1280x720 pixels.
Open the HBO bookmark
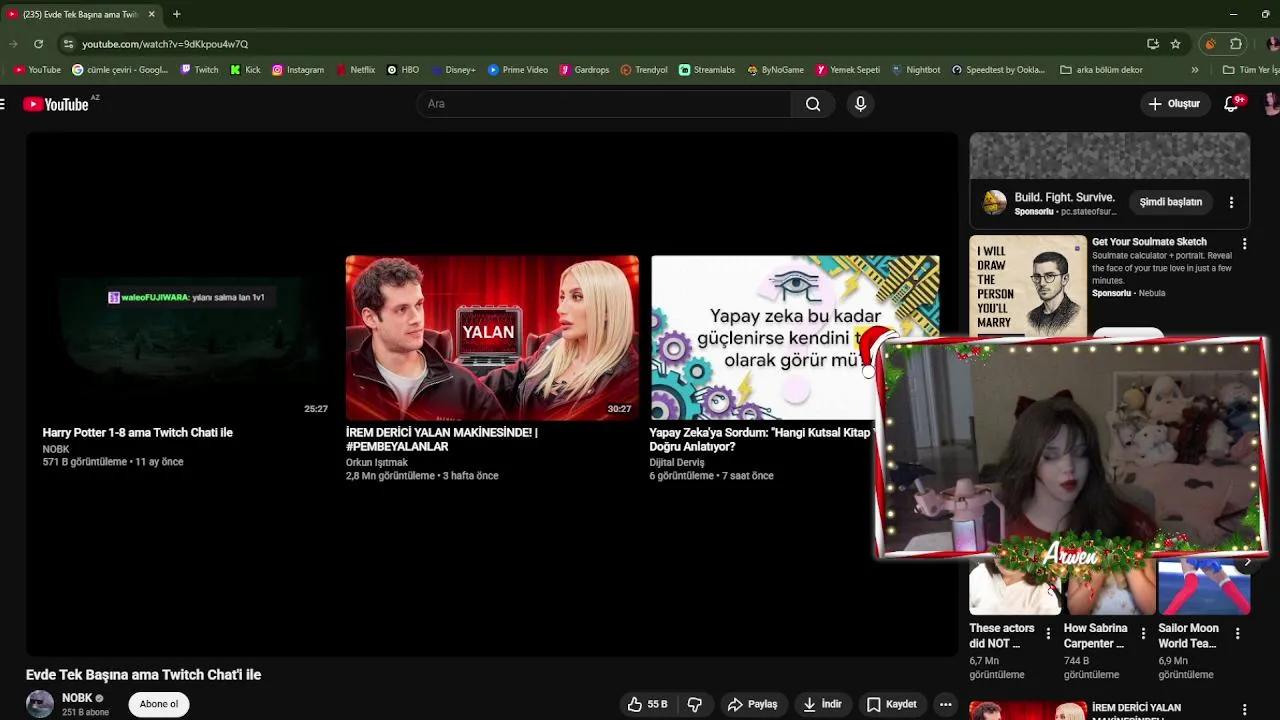pos(403,70)
